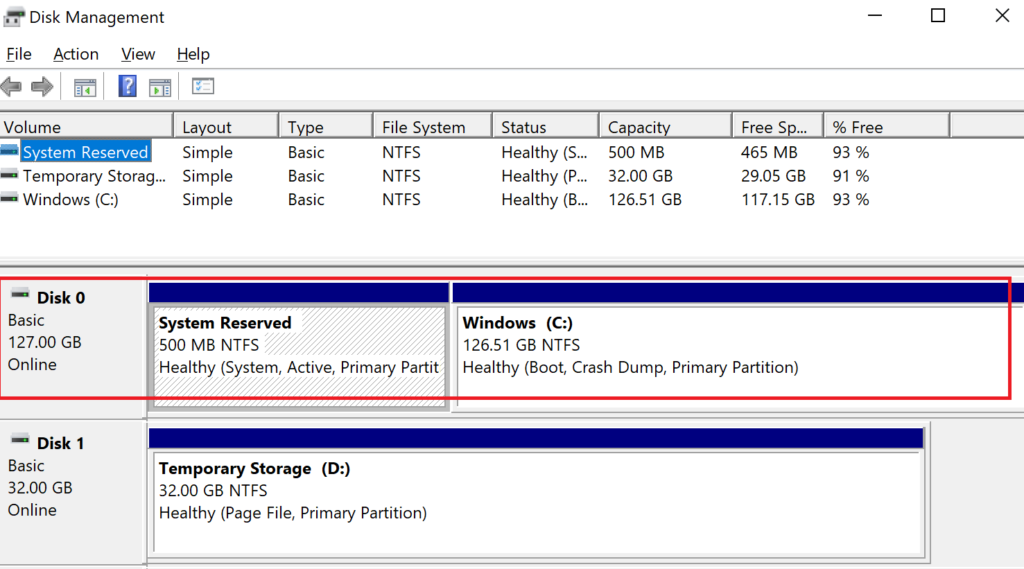Click the 500 MB capacity cell
The height and width of the screenshot is (569, 1024).
click(636, 152)
